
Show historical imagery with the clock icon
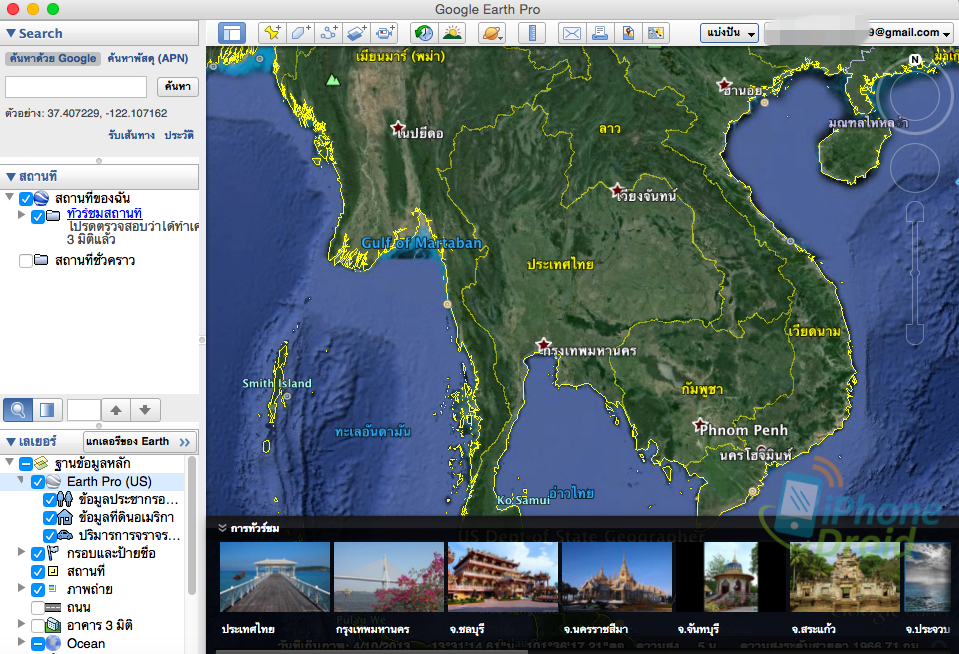424,33
